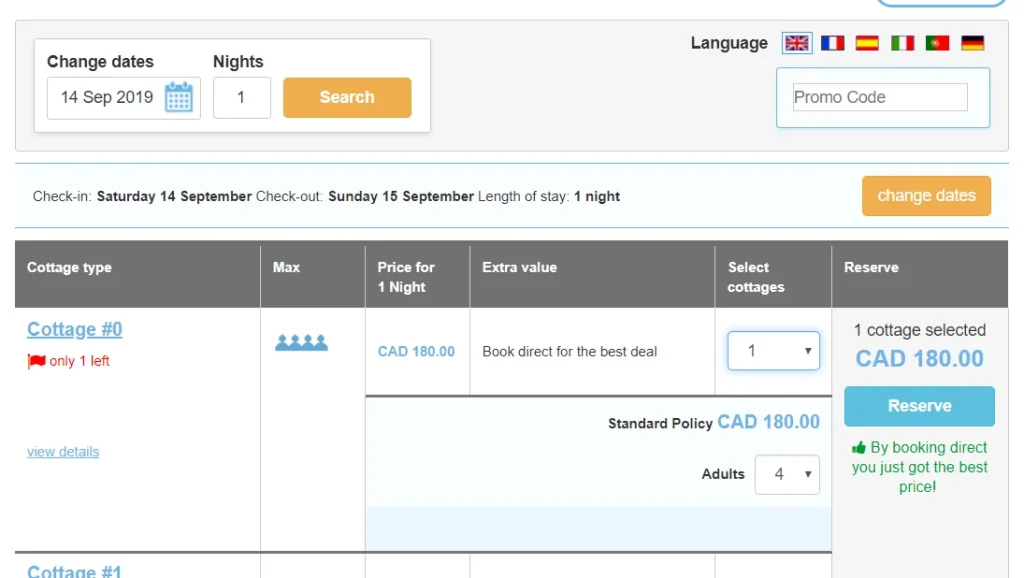The height and width of the screenshot is (578, 1024).
Task: Click the Search button
Action: pos(347,97)
